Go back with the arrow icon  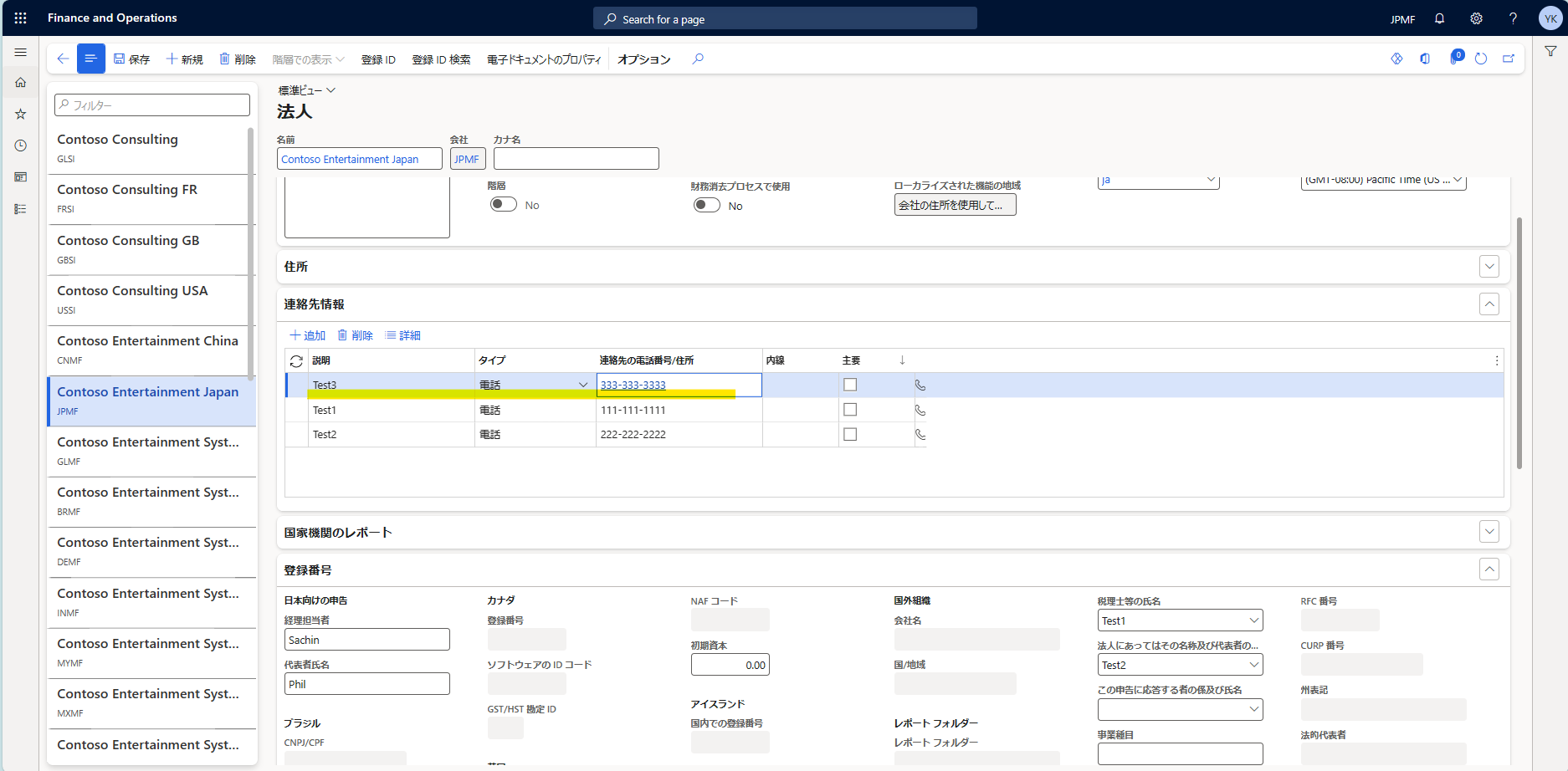(x=63, y=59)
